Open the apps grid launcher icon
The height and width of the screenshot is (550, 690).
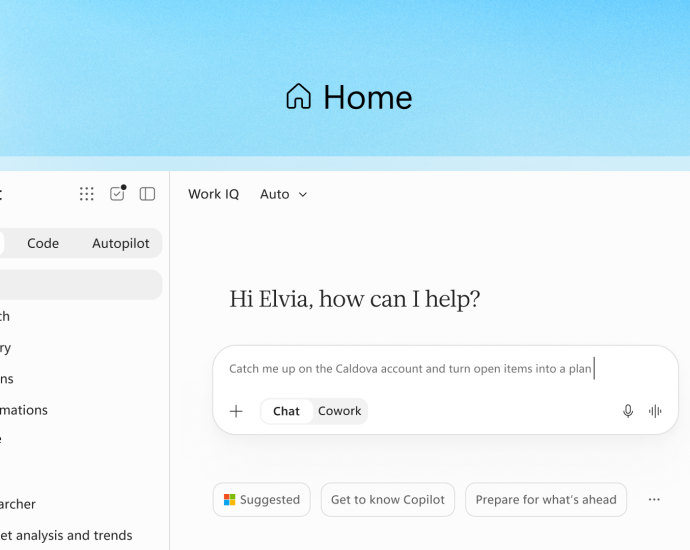87,194
